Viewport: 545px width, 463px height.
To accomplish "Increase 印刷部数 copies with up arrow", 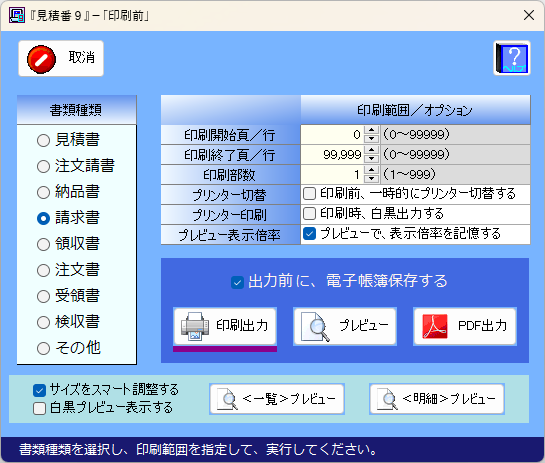I will [x=372, y=170].
